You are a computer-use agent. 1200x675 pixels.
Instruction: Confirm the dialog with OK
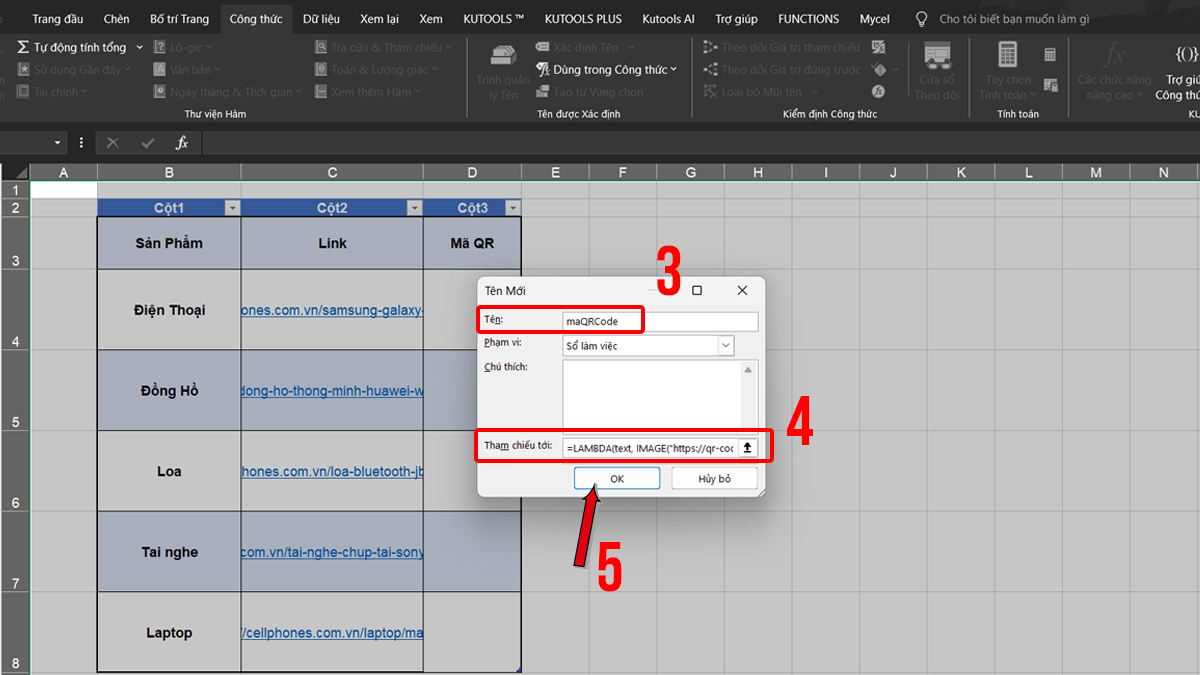[616, 478]
